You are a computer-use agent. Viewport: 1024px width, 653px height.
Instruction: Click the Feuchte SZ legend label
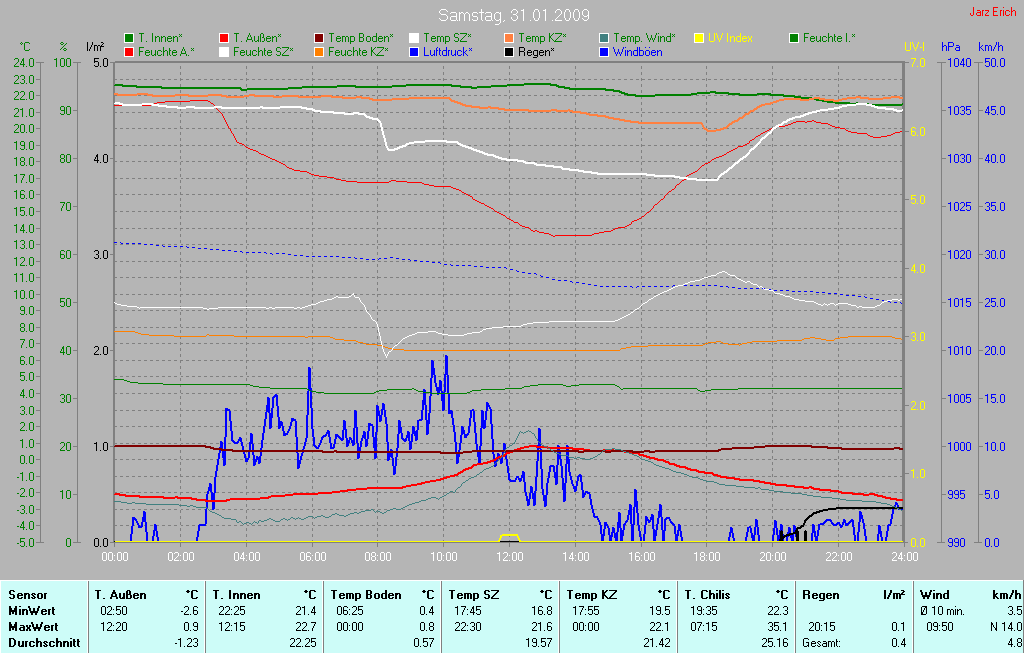[x=263, y=51]
